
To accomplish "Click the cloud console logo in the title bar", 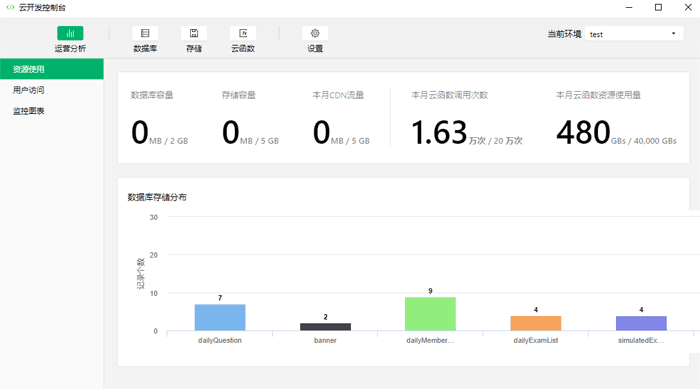I will coord(10,7).
